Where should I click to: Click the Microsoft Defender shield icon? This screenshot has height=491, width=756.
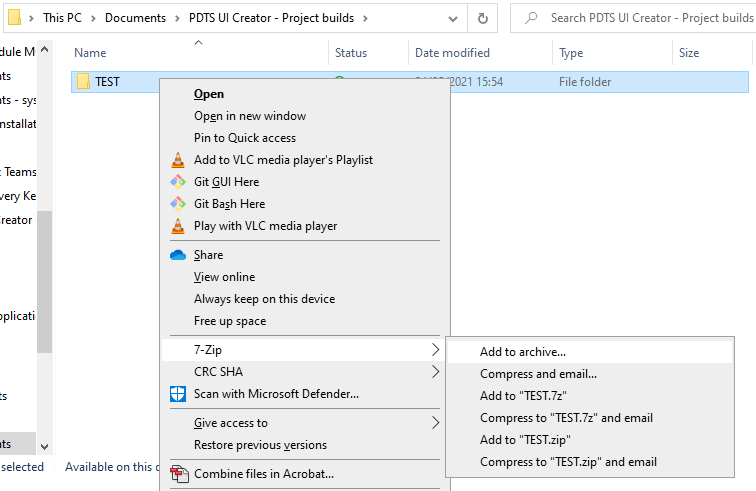coord(178,394)
